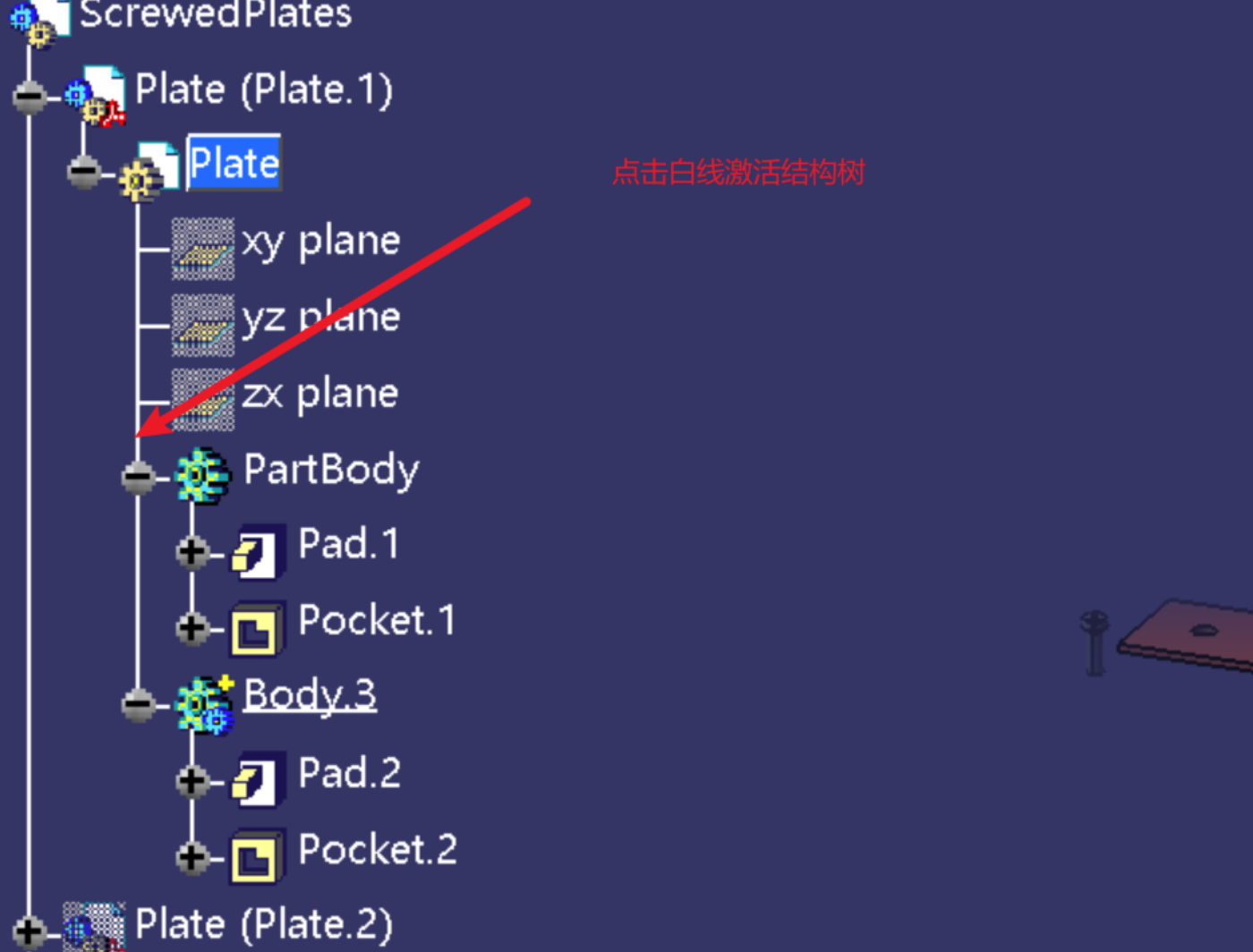This screenshot has height=952, width=1253.
Task: Expand the Pad.1 node
Action: 192,551
